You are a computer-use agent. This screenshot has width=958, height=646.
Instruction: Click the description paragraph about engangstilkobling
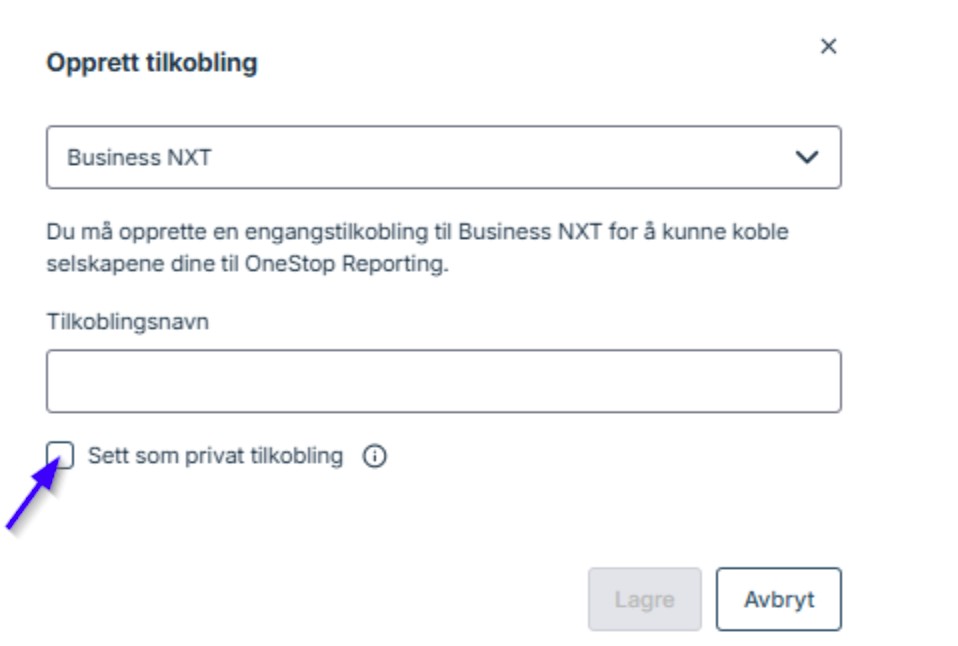tap(417, 250)
